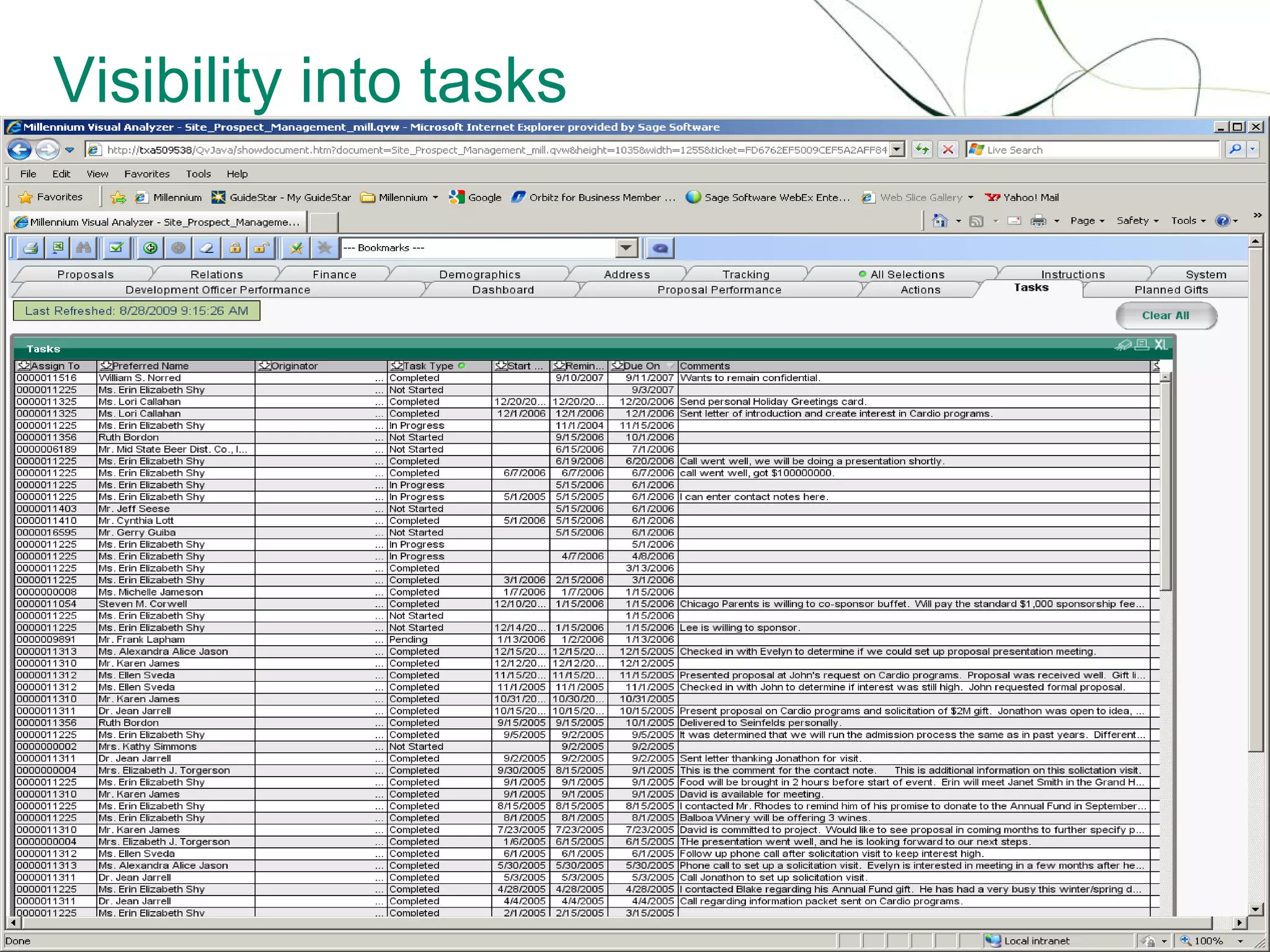
Task: Click the Add Bookmark star icon
Action: [296, 249]
